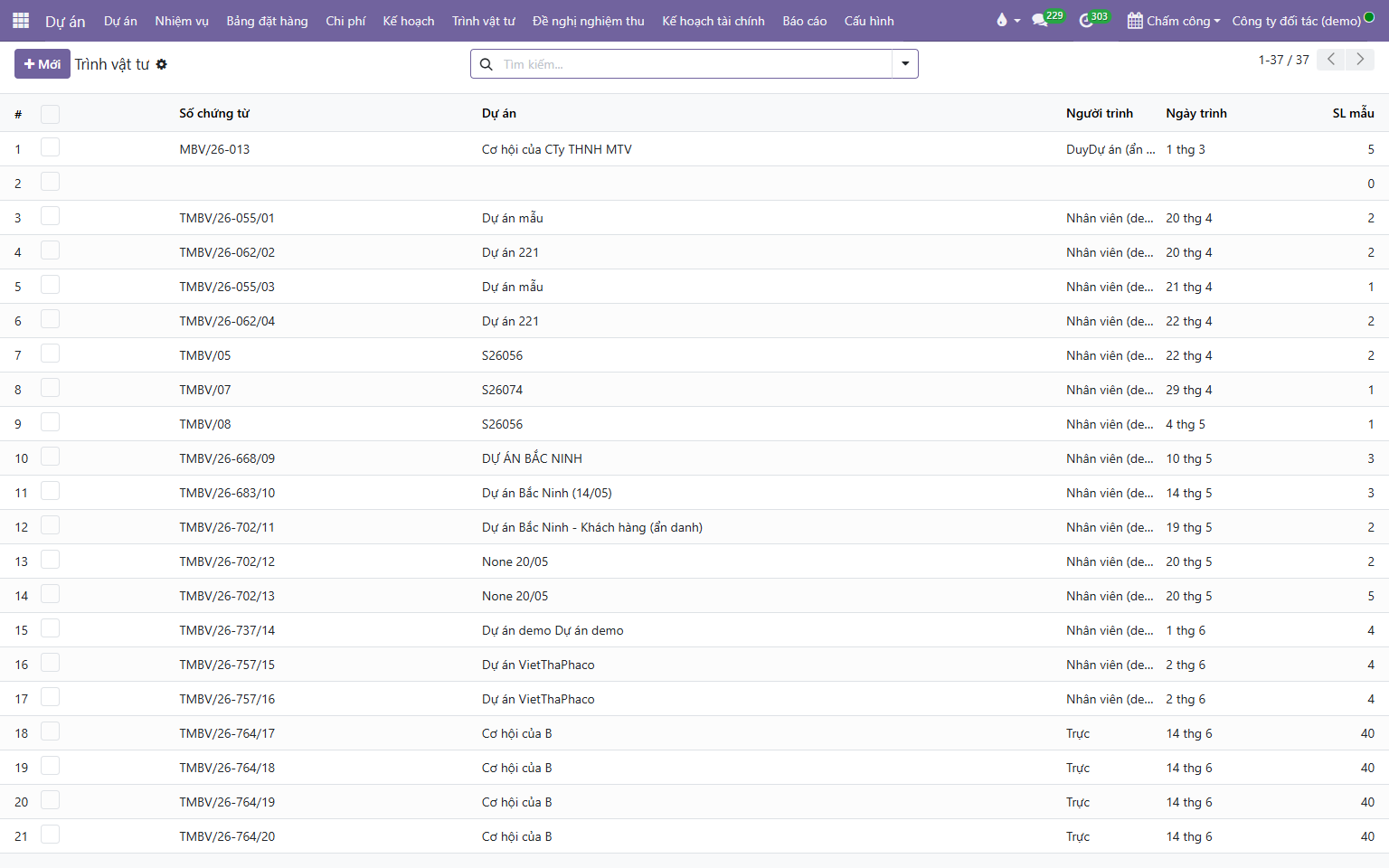Open the Kế hoạch tài chính menu
This screenshot has height=868, width=1389.
coord(713,21)
